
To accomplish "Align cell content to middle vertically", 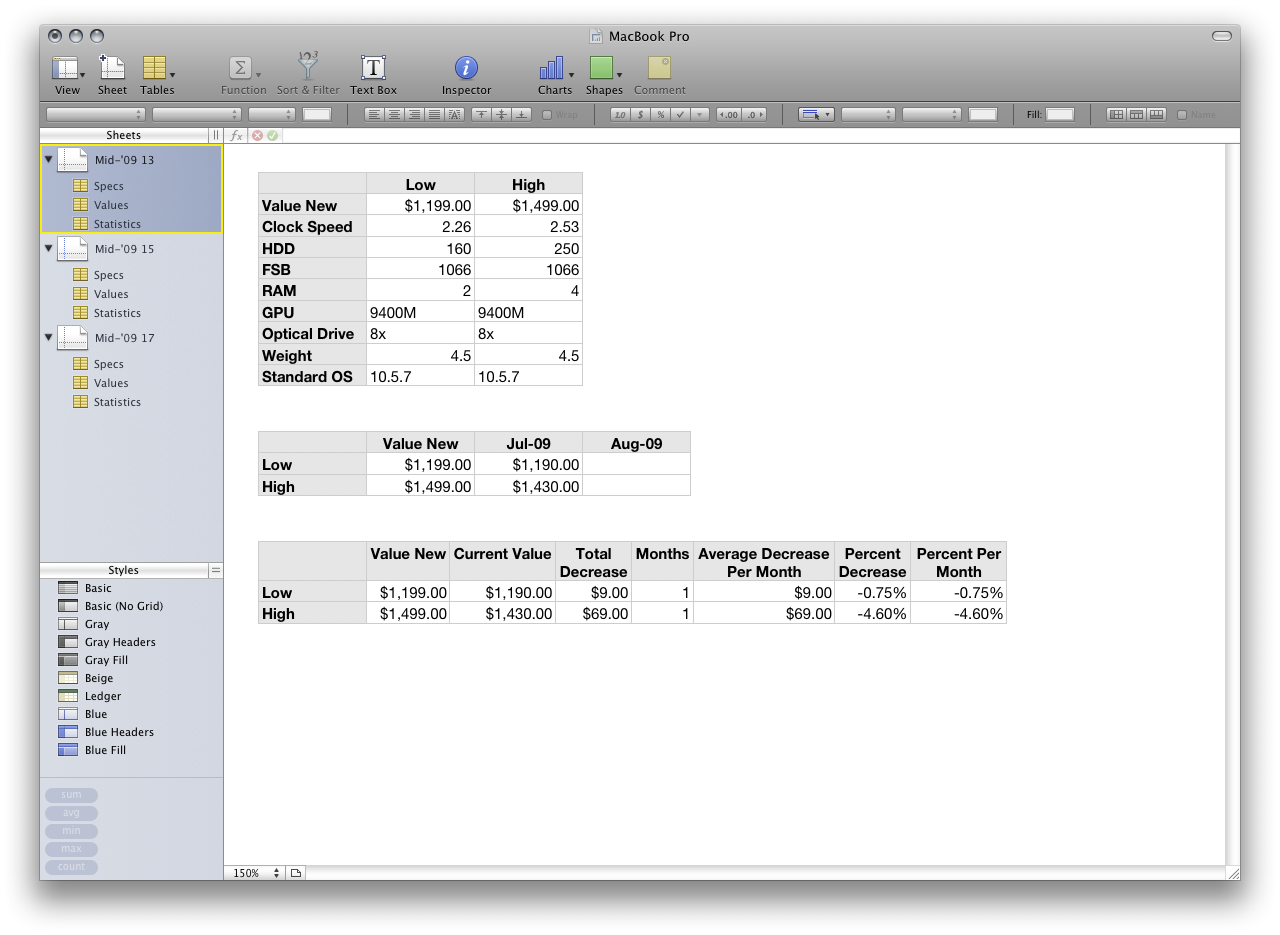I will click(501, 115).
